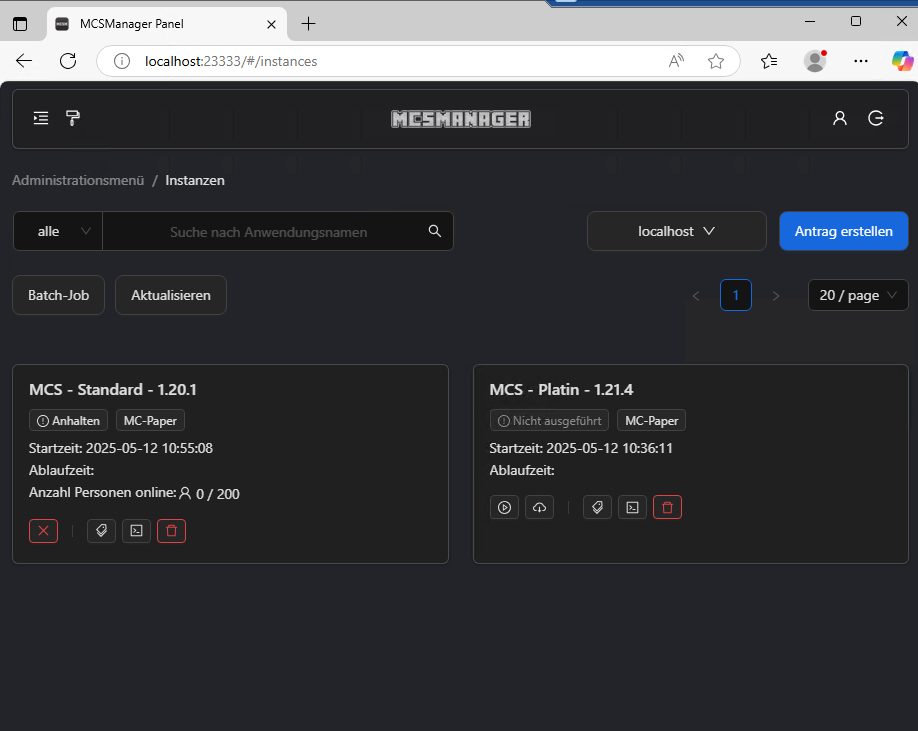
Task: Click MC-Paper tag on MCS - Platin card
Action: [x=651, y=420]
